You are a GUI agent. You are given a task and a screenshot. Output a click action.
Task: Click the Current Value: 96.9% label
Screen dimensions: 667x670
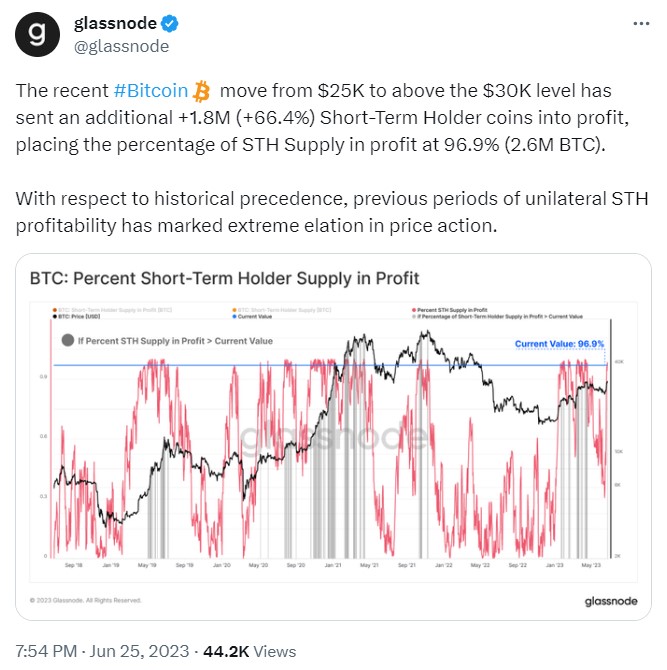click(559, 344)
